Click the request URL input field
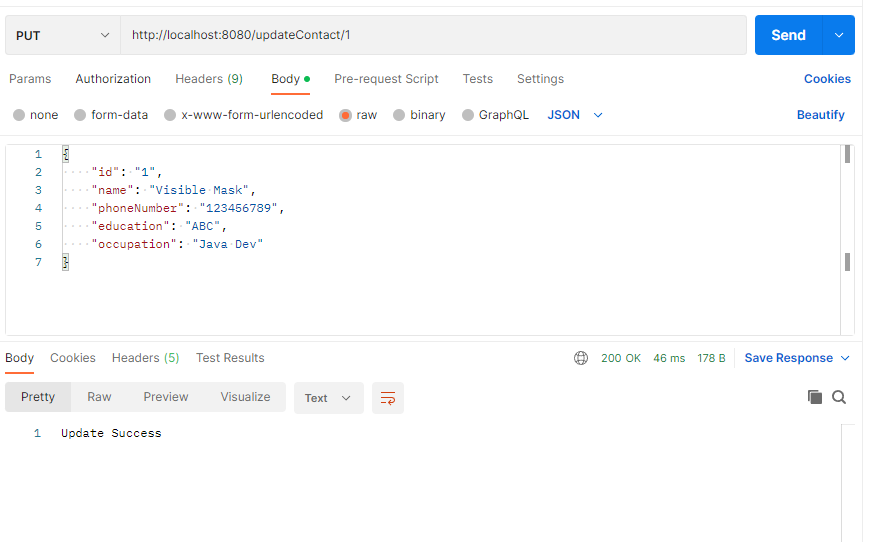 point(433,35)
